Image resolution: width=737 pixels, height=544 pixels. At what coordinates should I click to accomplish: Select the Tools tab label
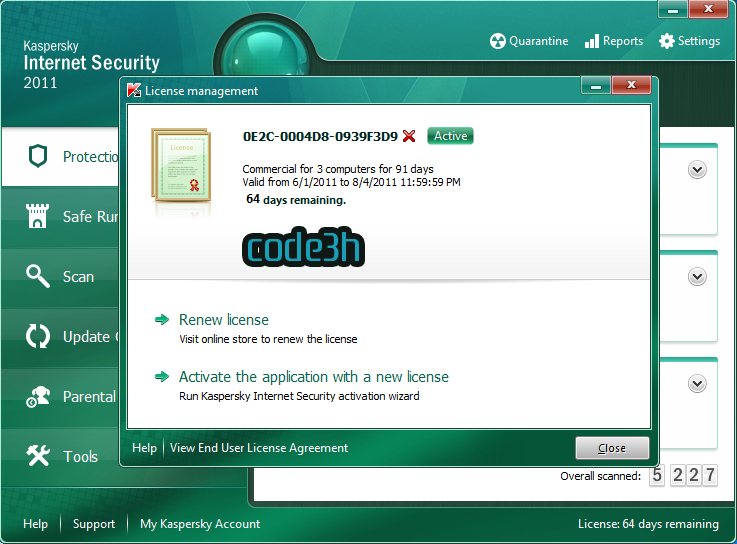(80, 457)
